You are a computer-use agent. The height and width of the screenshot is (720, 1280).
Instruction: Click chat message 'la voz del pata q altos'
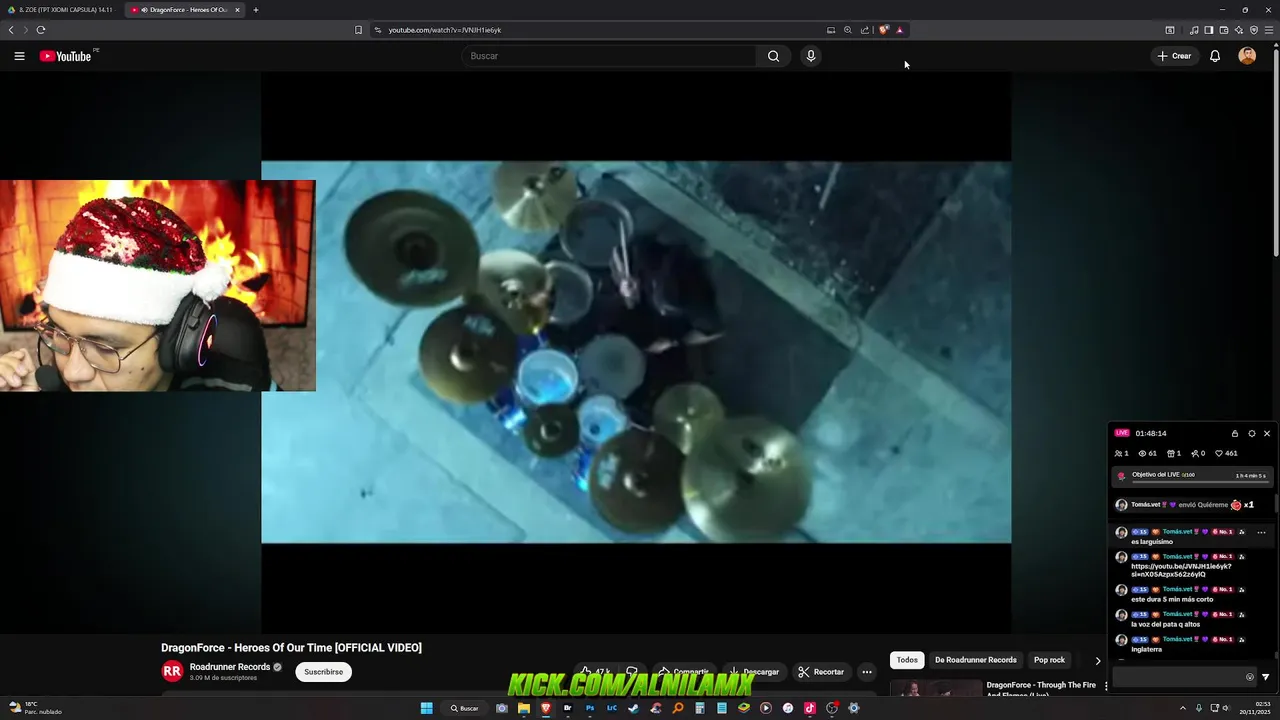(x=1165, y=624)
